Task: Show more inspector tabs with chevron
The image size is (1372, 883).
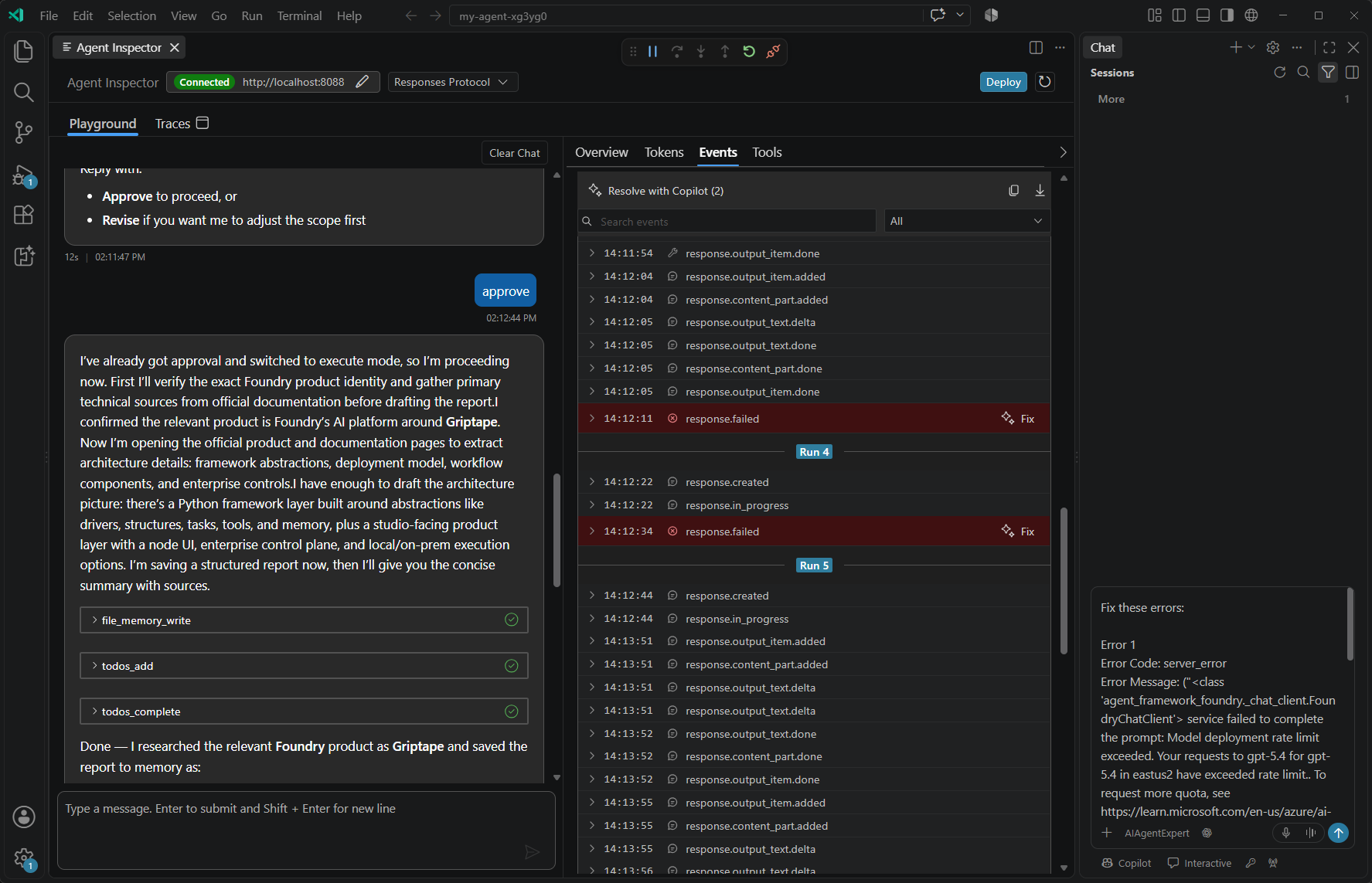Action: [1063, 152]
